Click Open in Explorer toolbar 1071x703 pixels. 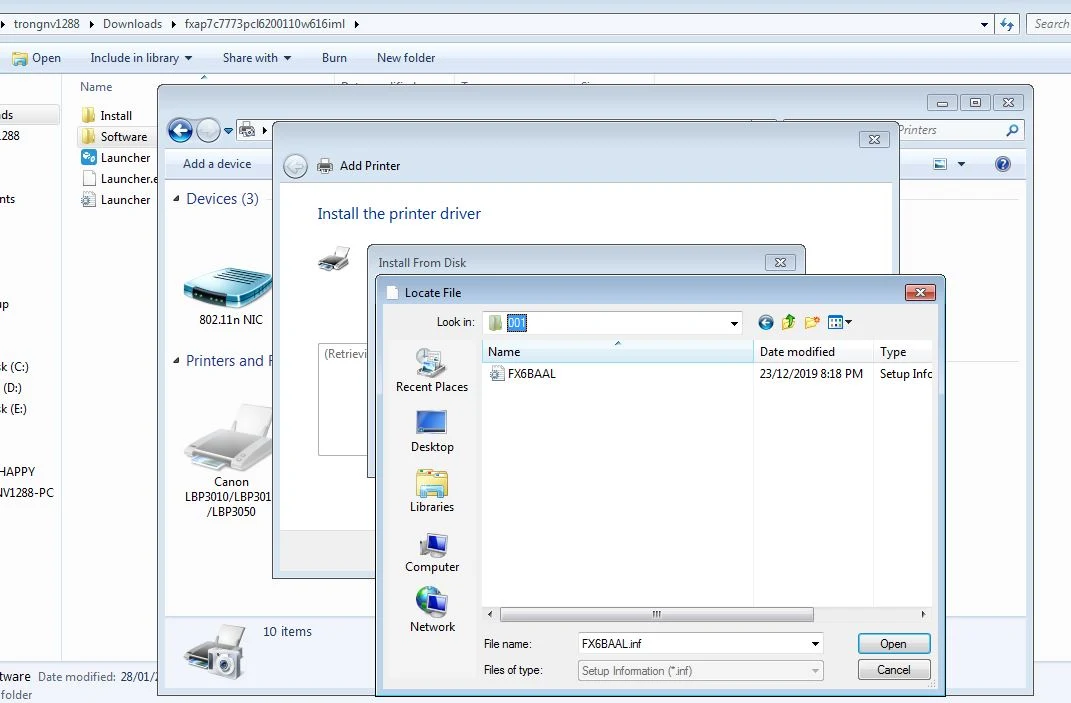(x=37, y=58)
